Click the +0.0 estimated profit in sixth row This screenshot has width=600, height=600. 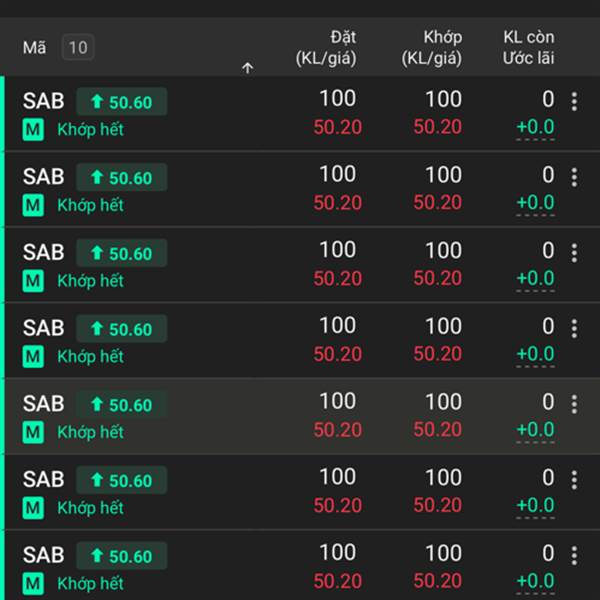click(535, 506)
